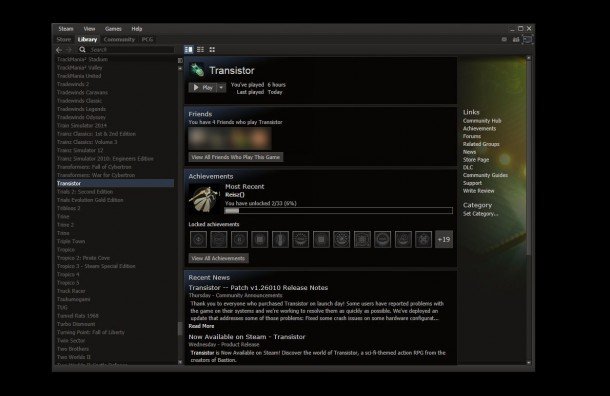
Task: Open the Related Groups link
Action: [x=481, y=144]
